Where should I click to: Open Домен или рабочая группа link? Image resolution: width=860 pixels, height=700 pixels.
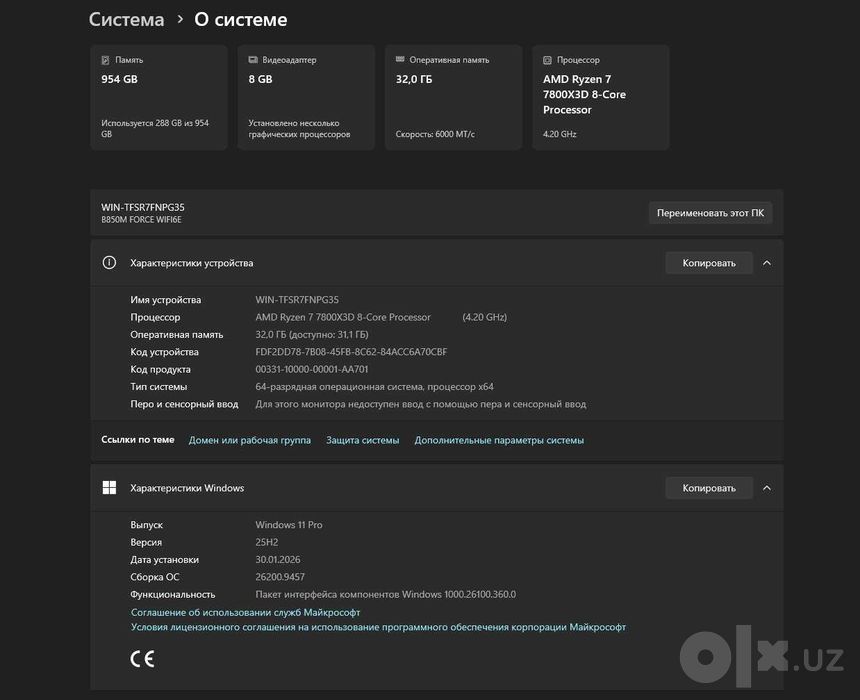tap(250, 440)
